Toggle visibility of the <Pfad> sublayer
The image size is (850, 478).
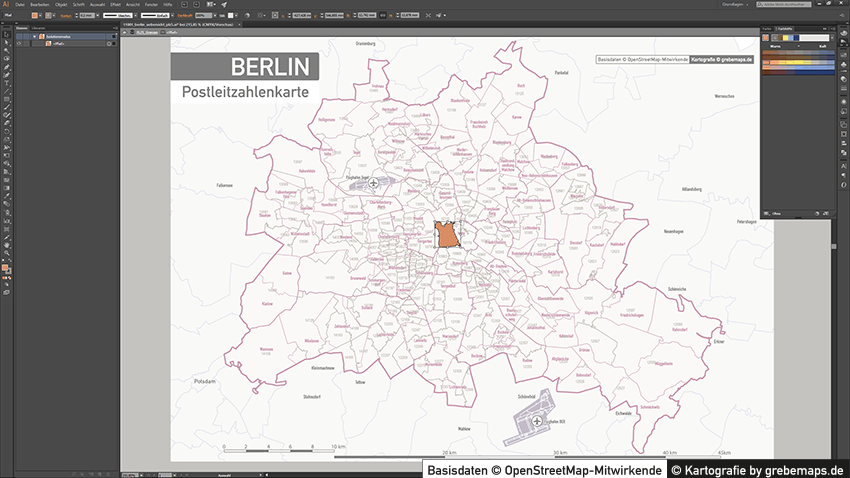19,43
